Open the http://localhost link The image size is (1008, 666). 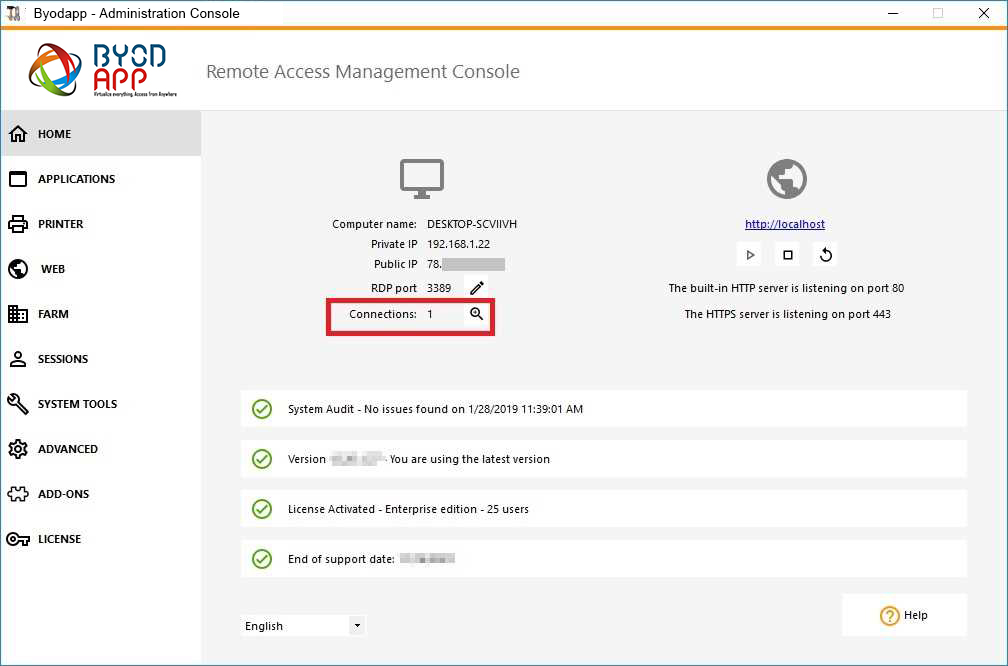click(x=785, y=224)
